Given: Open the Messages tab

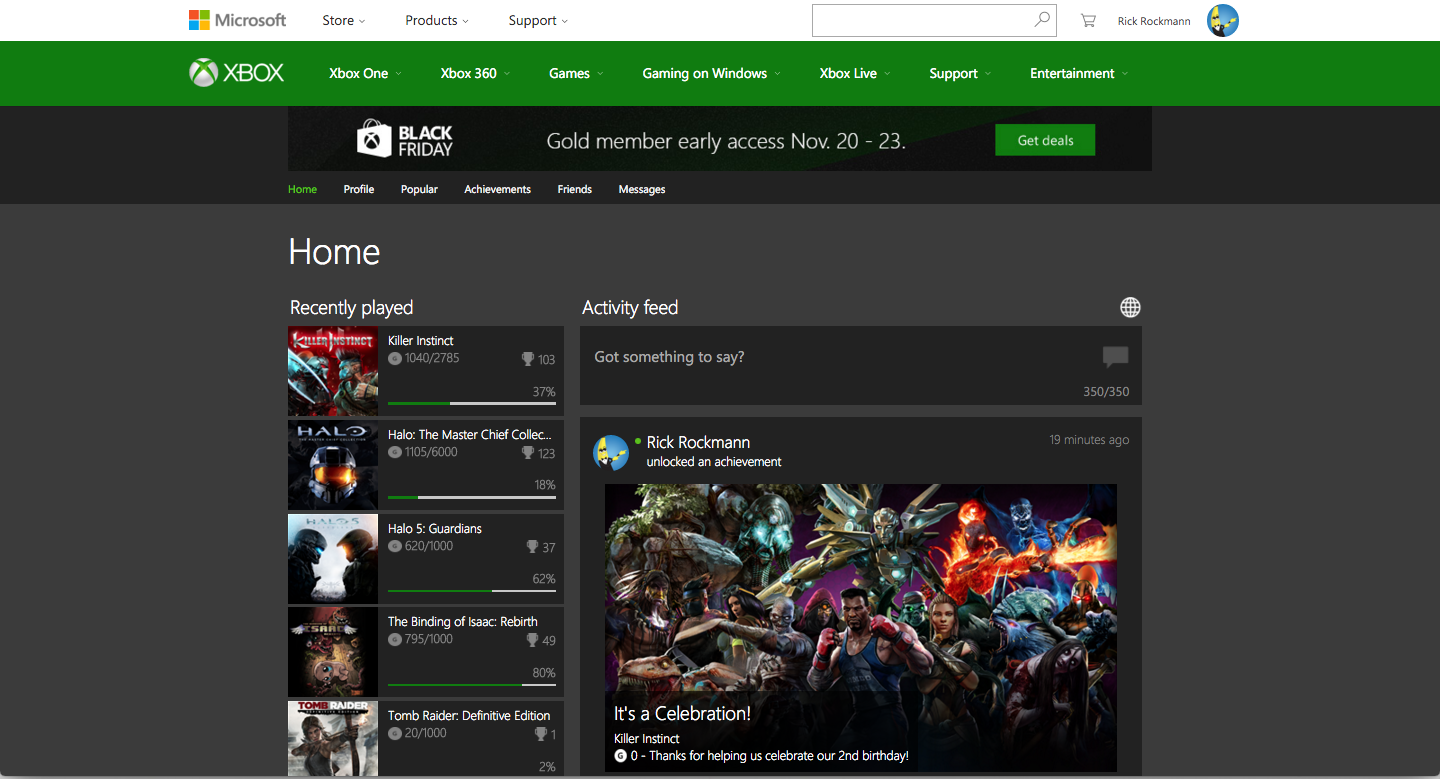Looking at the screenshot, I should (642, 189).
